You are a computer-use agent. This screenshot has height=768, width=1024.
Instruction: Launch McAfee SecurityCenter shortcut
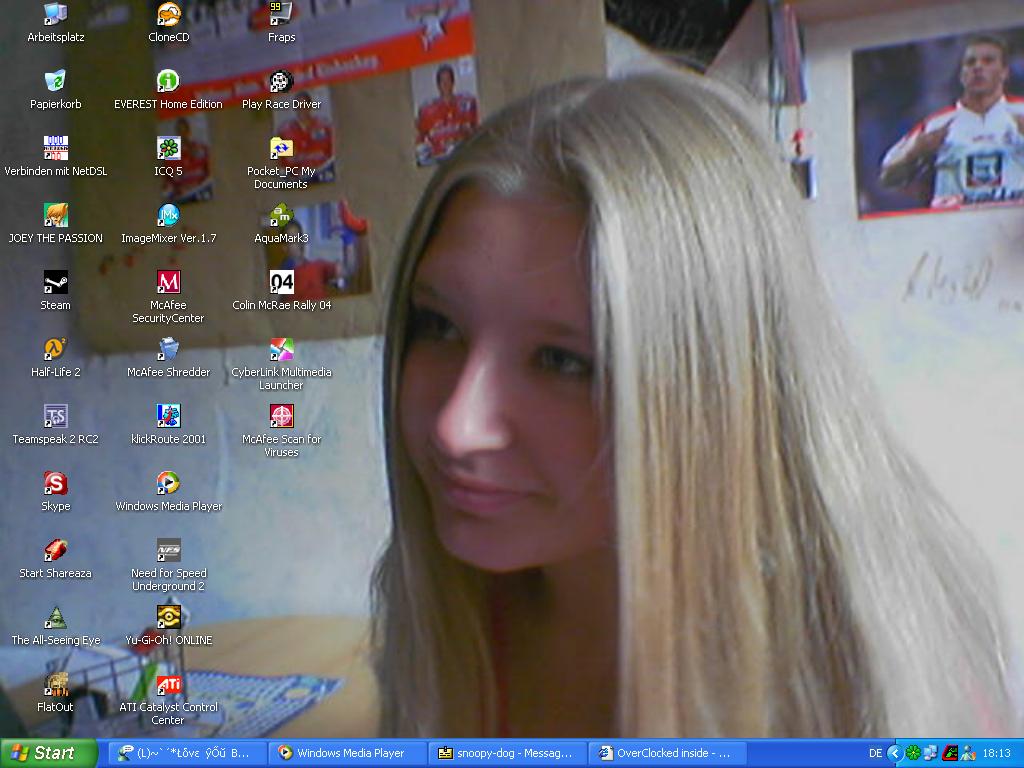coord(168,283)
